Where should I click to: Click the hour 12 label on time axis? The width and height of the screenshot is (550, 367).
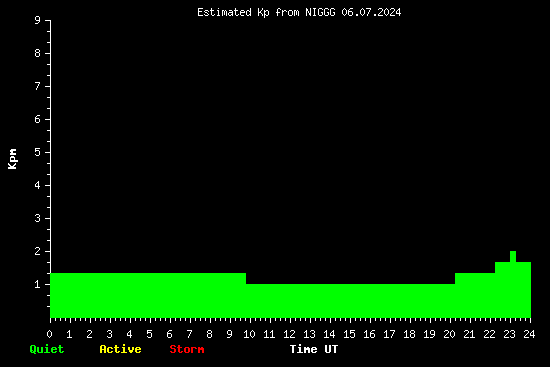point(289,334)
